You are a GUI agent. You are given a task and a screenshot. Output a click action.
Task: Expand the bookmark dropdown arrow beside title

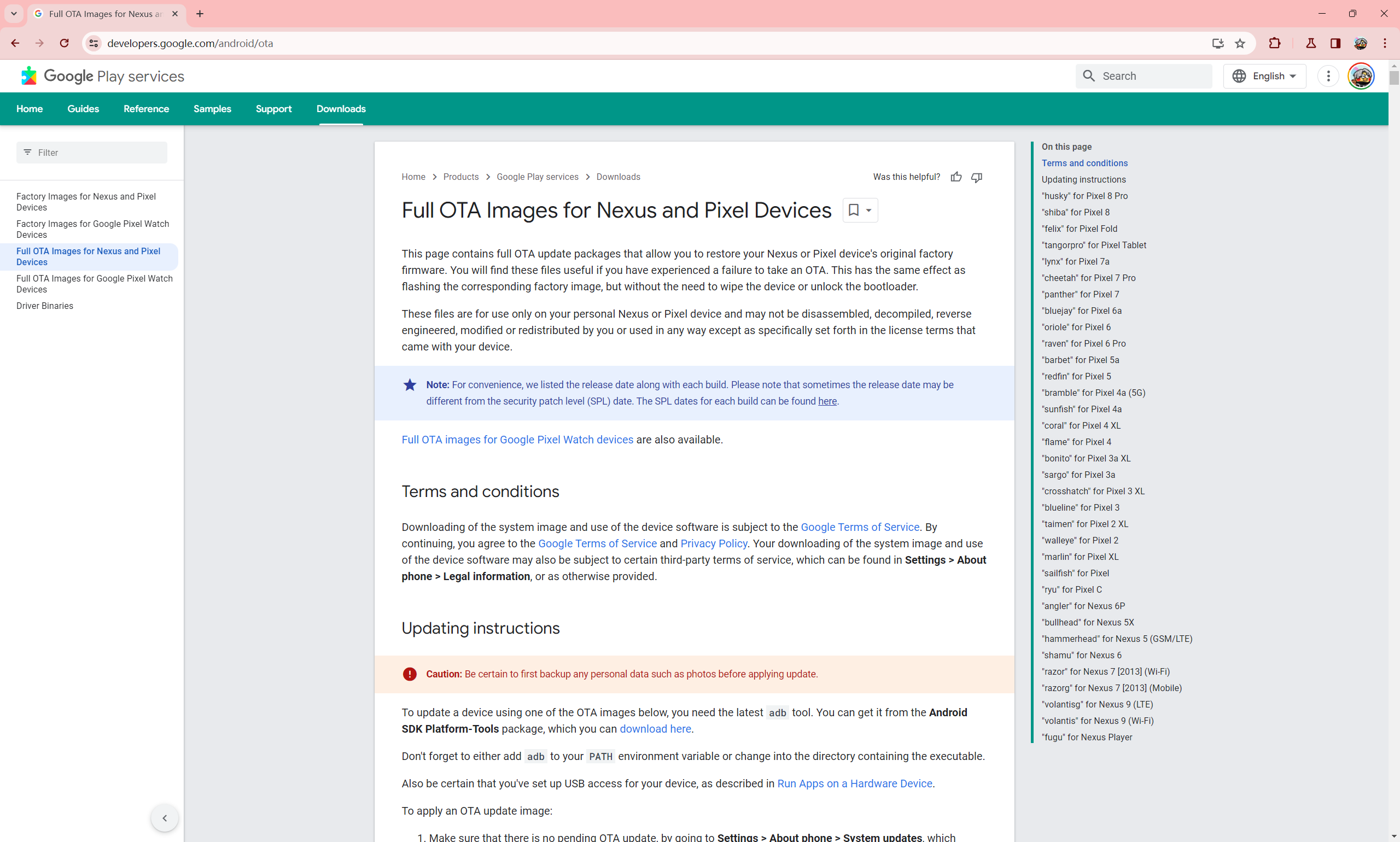coord(868,210)
